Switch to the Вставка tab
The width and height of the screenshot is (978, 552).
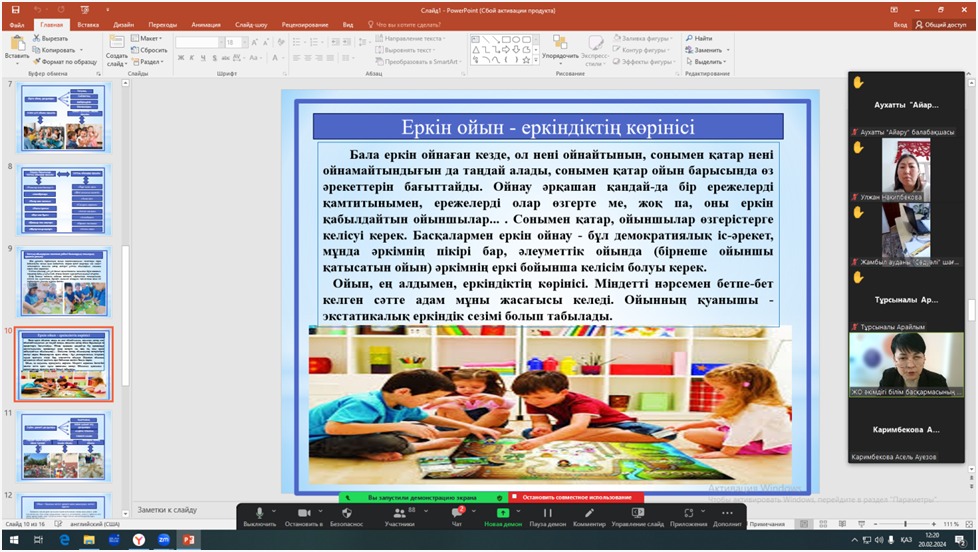(88, 25)
